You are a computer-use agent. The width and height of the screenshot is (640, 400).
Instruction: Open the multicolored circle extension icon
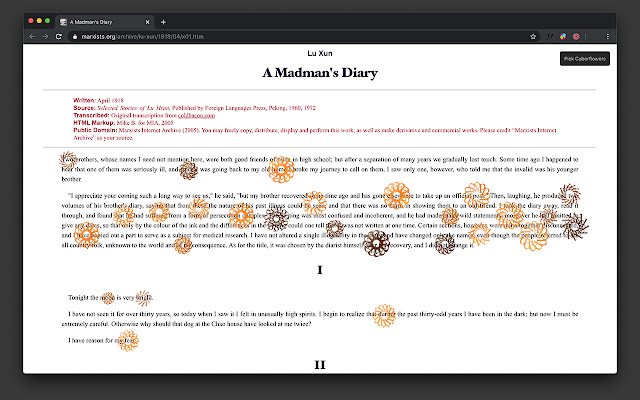563,36
